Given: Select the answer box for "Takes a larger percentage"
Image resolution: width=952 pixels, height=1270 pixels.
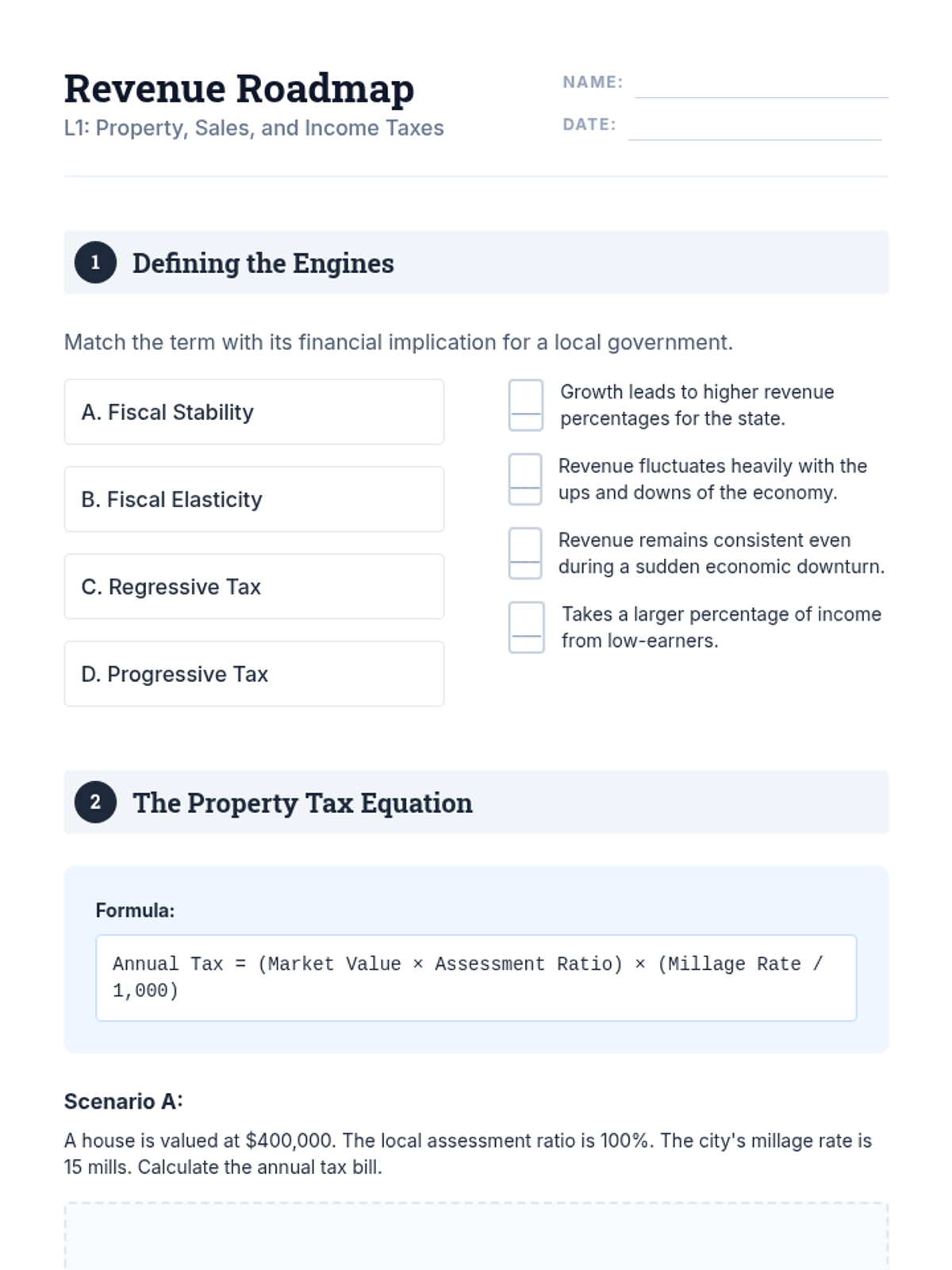Looking at the screenshot, I should (526, 627).
